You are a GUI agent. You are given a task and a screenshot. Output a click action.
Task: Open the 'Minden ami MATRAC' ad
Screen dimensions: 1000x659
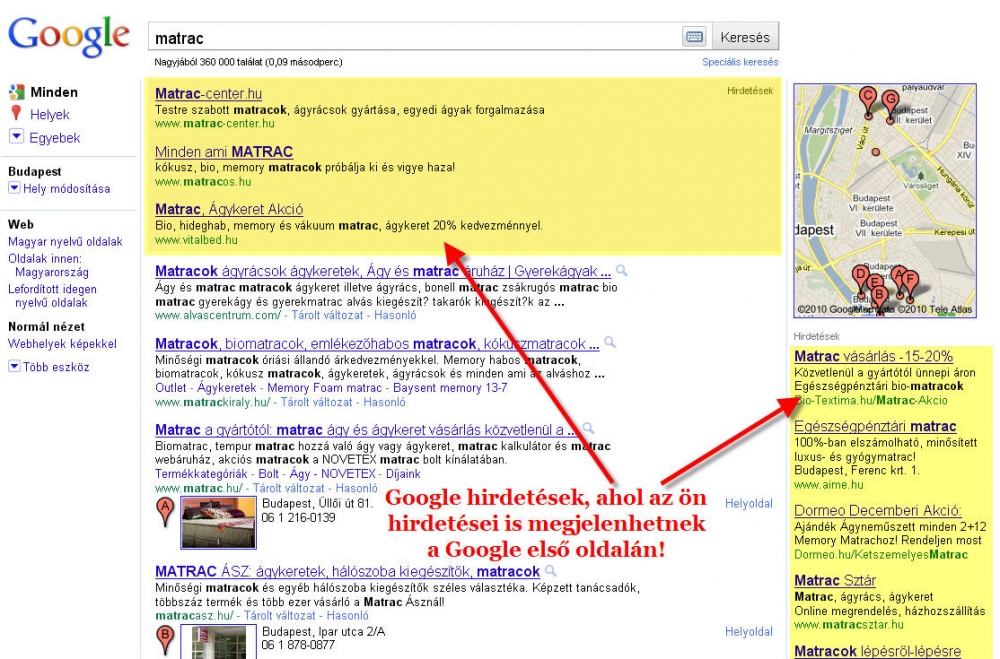click(224, 152)
